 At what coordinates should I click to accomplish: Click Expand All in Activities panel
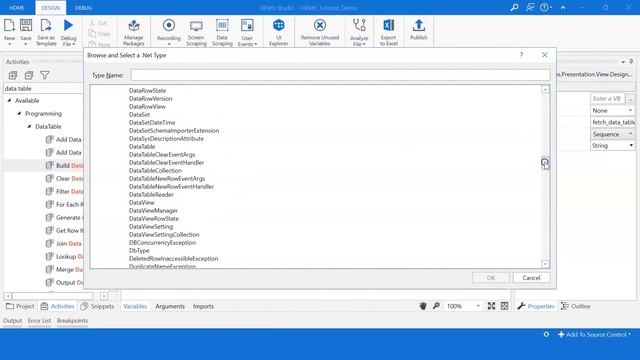click(13, 75)
